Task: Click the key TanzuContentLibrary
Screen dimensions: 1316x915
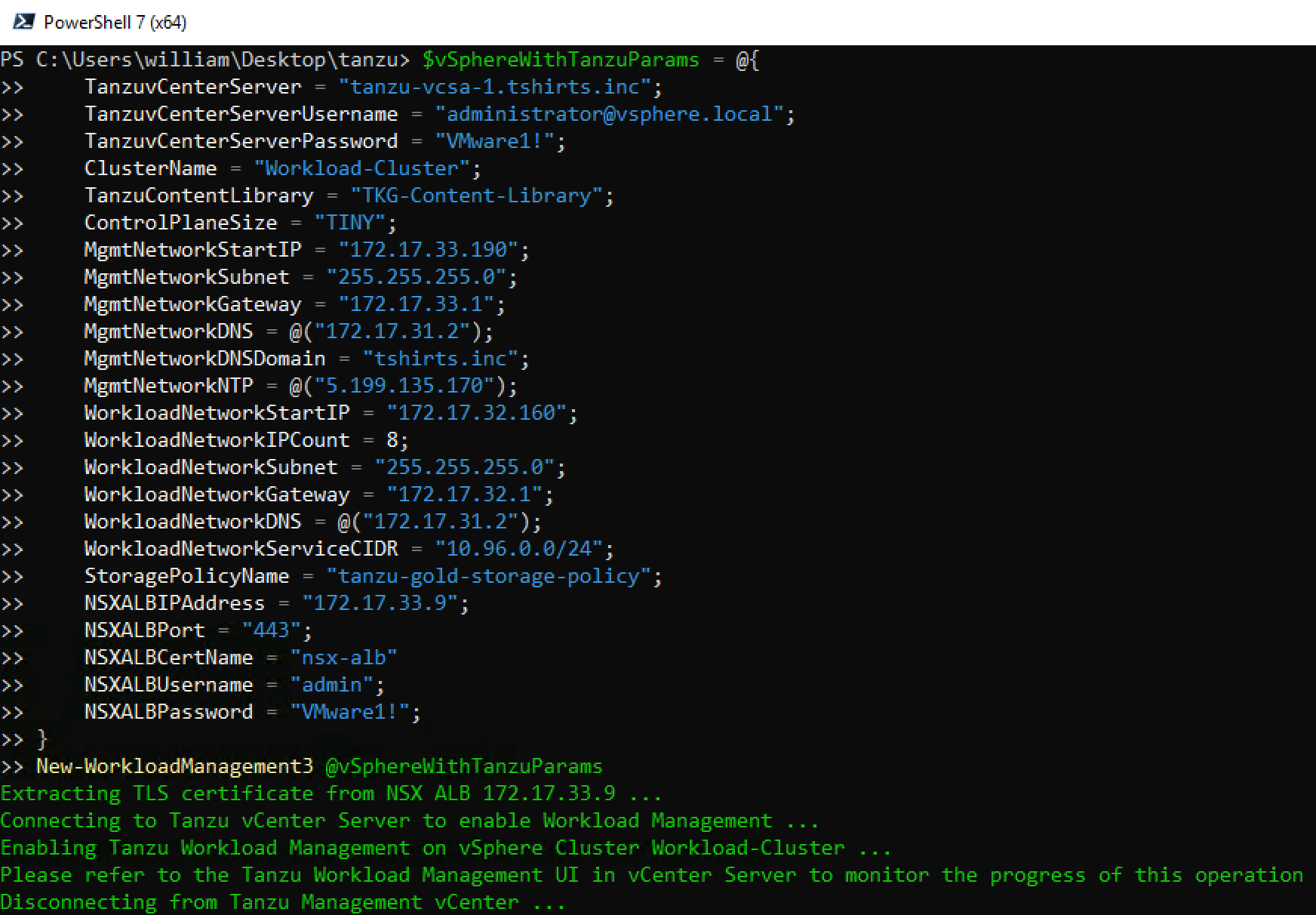Action: [x=198, y=196]
